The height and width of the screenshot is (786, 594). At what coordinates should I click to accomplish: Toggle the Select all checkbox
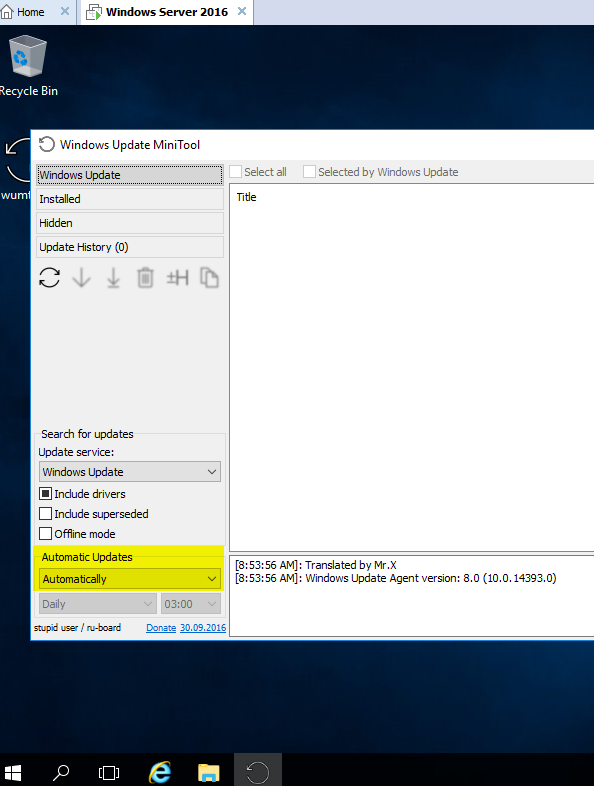tap(236, 171)
